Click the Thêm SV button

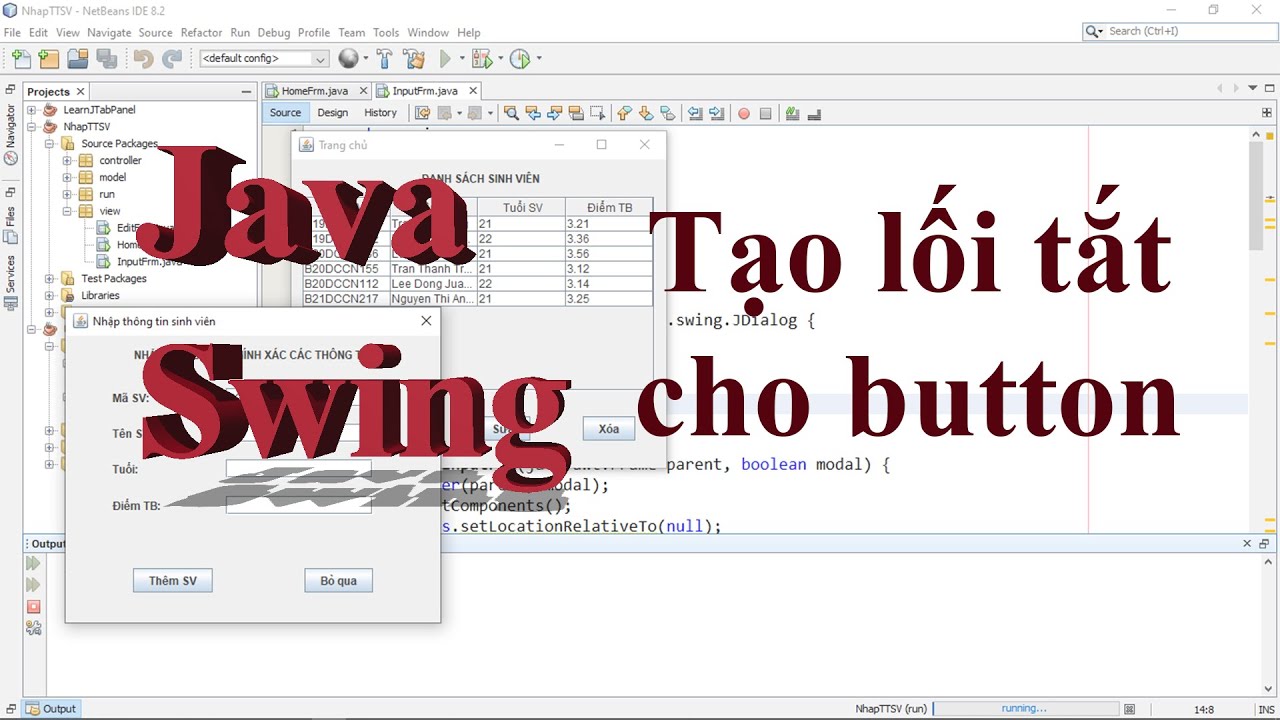click(173, 581)
